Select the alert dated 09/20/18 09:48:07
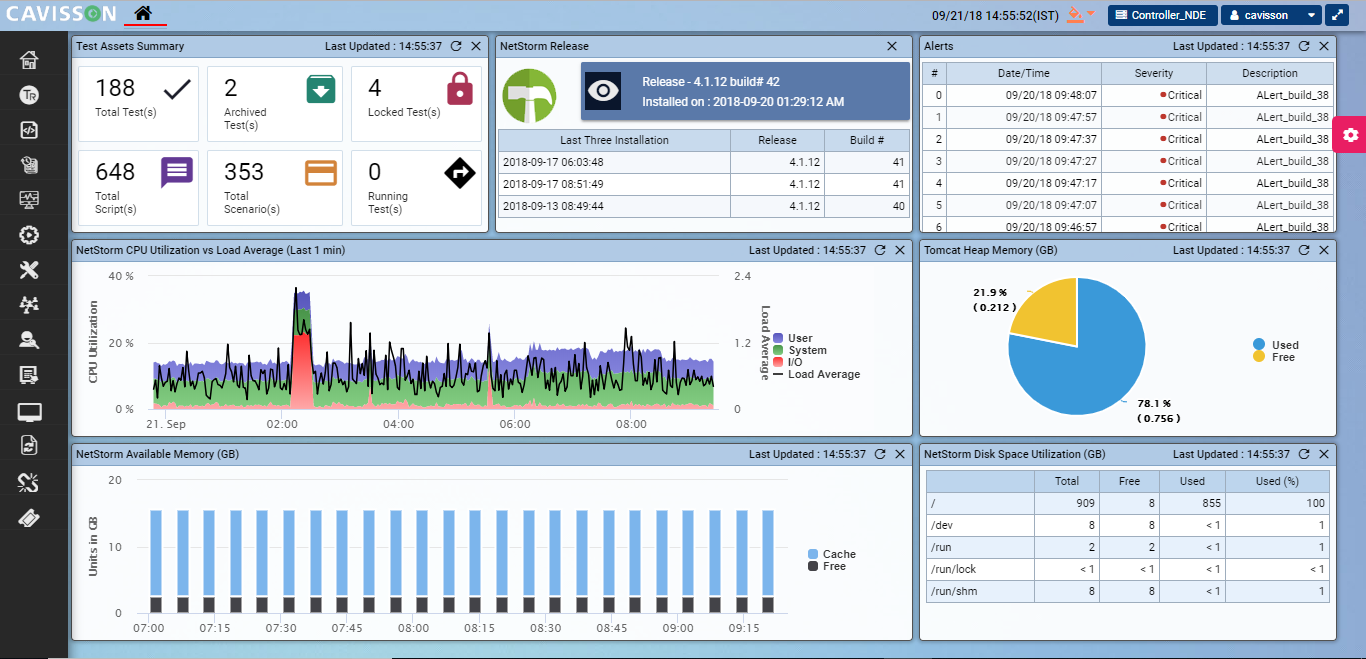 (x=1127, y=95)
